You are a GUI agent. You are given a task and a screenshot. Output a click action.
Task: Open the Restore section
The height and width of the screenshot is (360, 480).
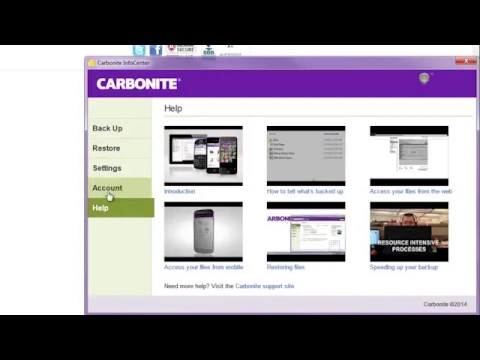pyautogui.click(x=120, y=148)
